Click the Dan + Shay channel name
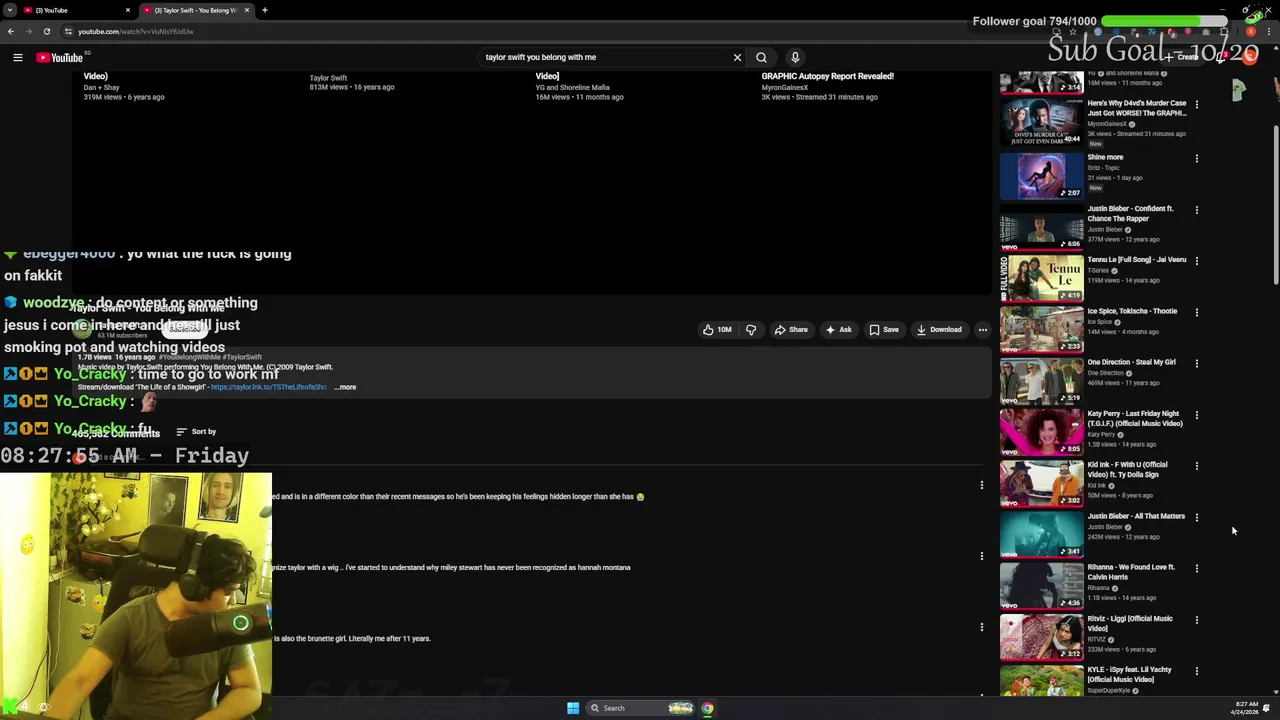Viewport: 1280px width, 720px height. (101, 87)
